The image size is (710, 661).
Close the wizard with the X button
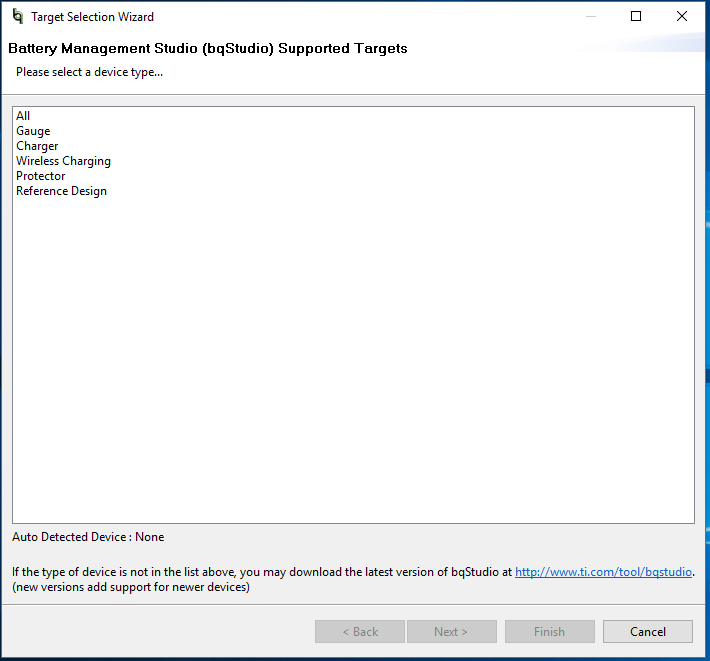(681, 16)
